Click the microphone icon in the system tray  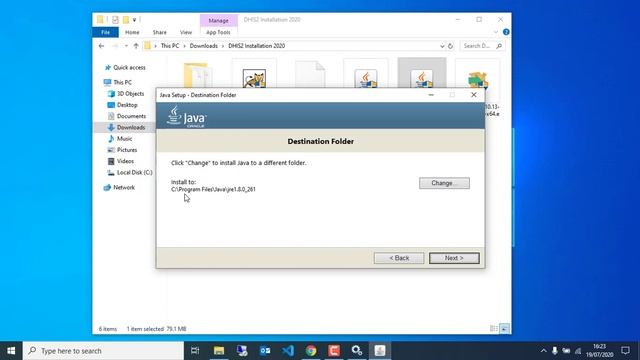click(554, 351)
